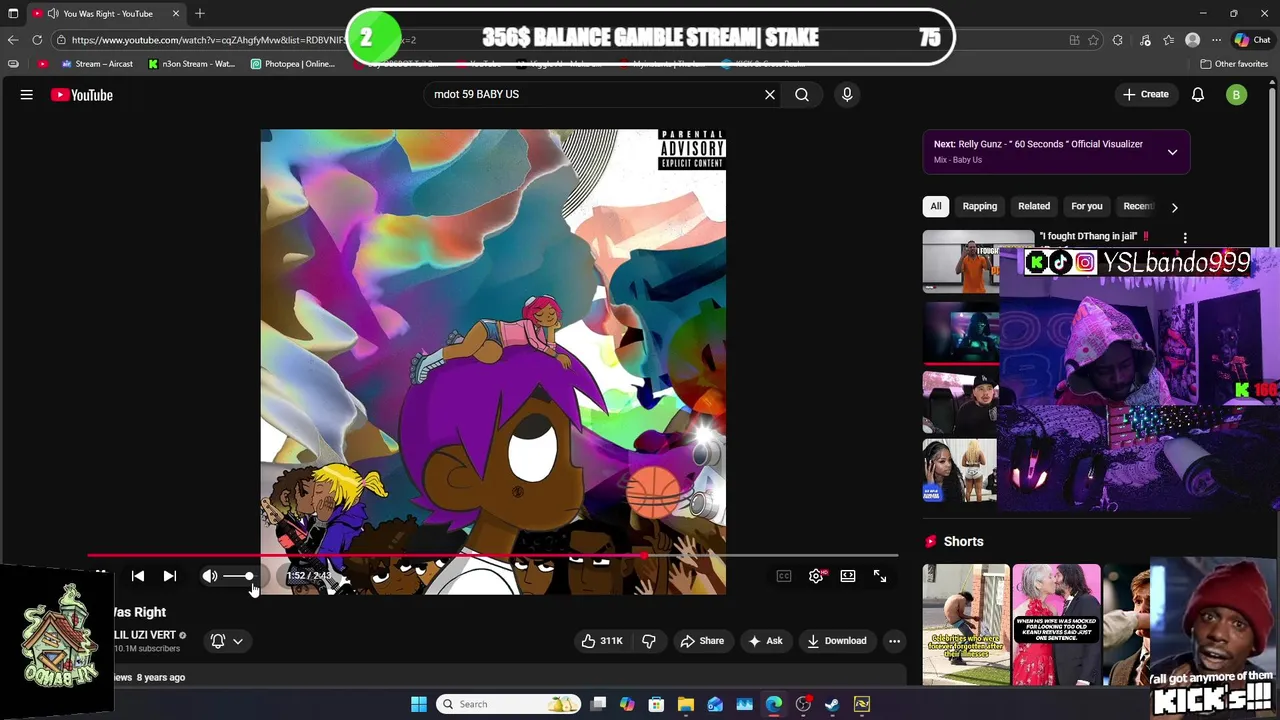Open the 'Stream – Aircast' bookmark

(96, 64)
